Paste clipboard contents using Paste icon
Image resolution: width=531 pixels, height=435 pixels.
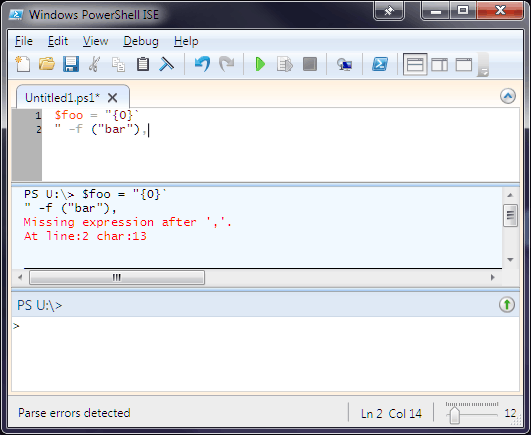tap(143, 64)
